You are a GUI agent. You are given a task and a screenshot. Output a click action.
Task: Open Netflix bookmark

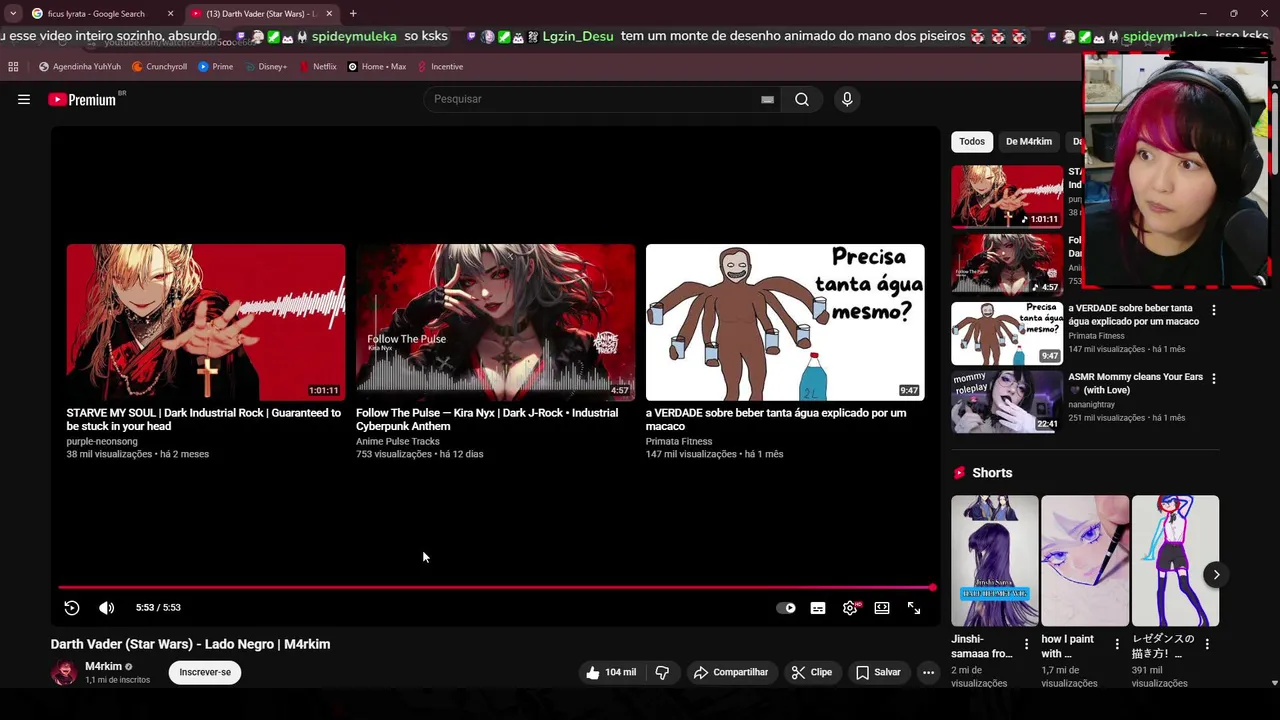(x=318, y=67)
